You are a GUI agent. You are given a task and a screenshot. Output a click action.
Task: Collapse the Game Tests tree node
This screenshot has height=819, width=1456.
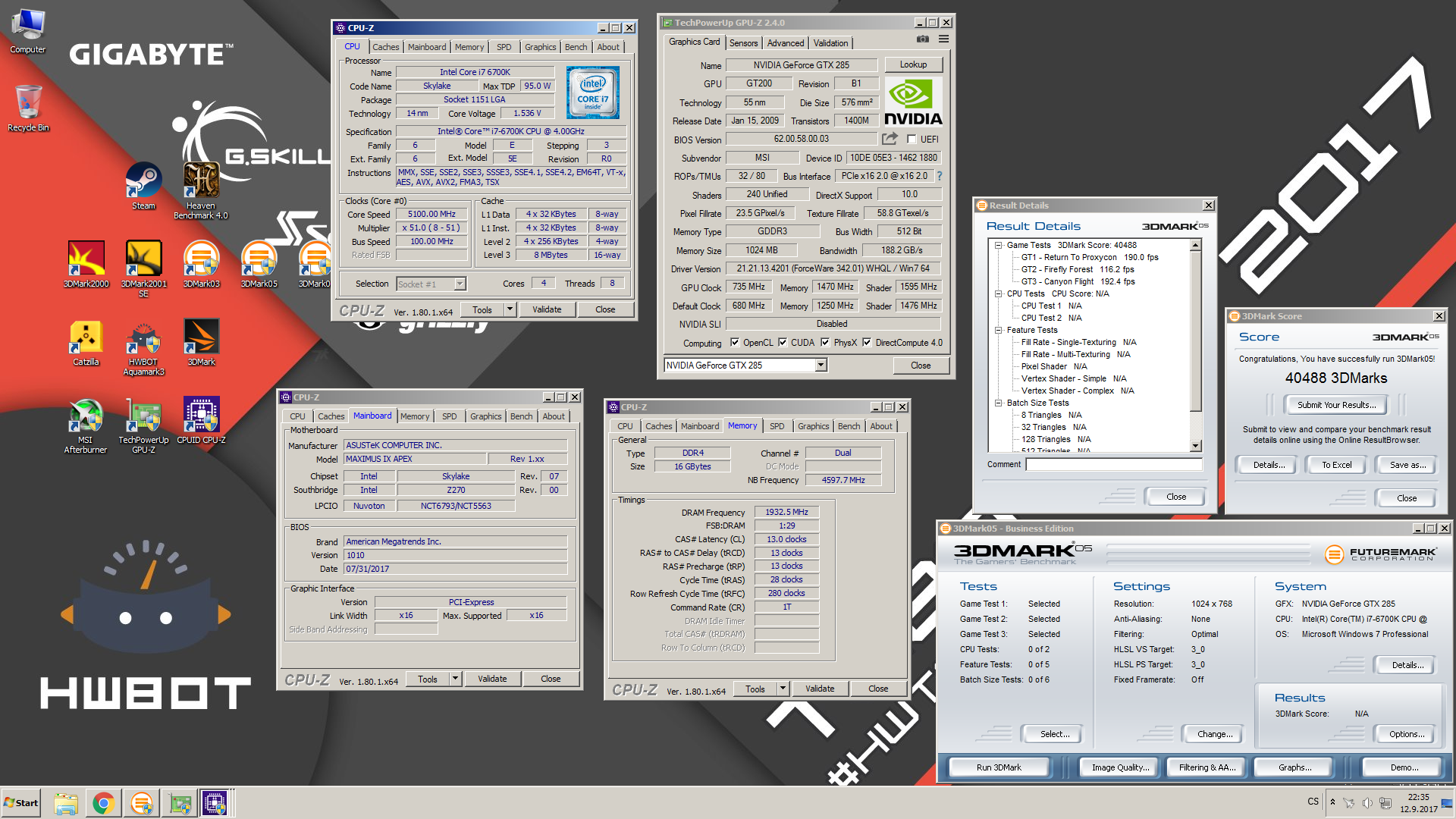coord(999,245)
